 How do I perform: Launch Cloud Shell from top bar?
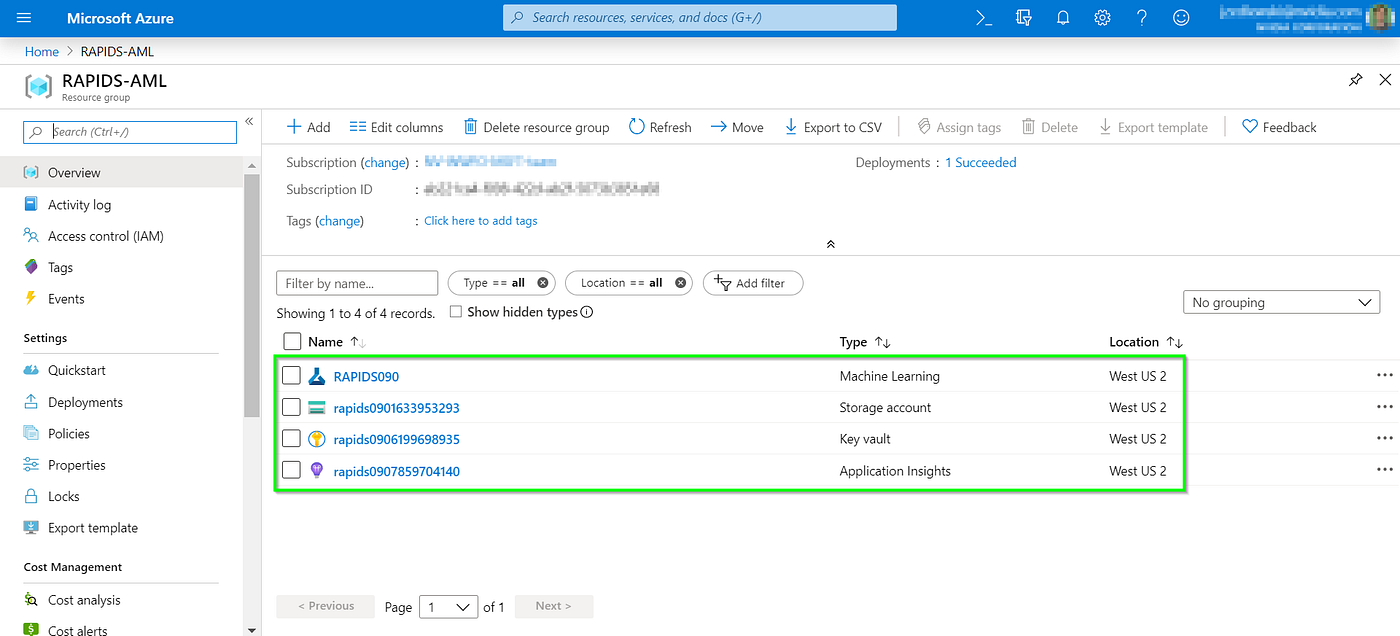click(984, 18)
